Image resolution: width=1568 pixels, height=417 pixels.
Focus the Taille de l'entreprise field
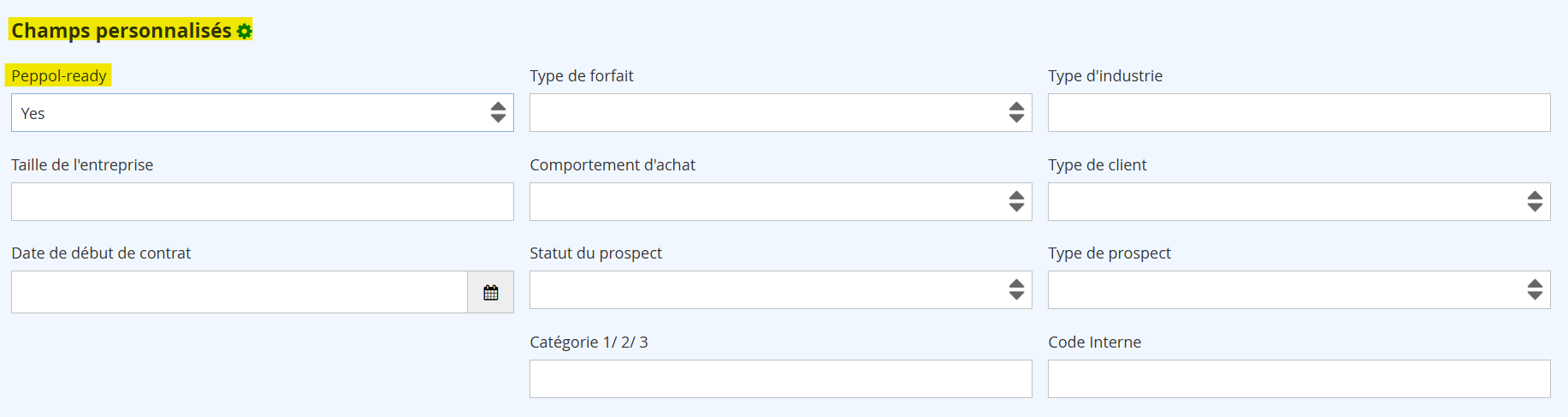[x=262, y=202]
